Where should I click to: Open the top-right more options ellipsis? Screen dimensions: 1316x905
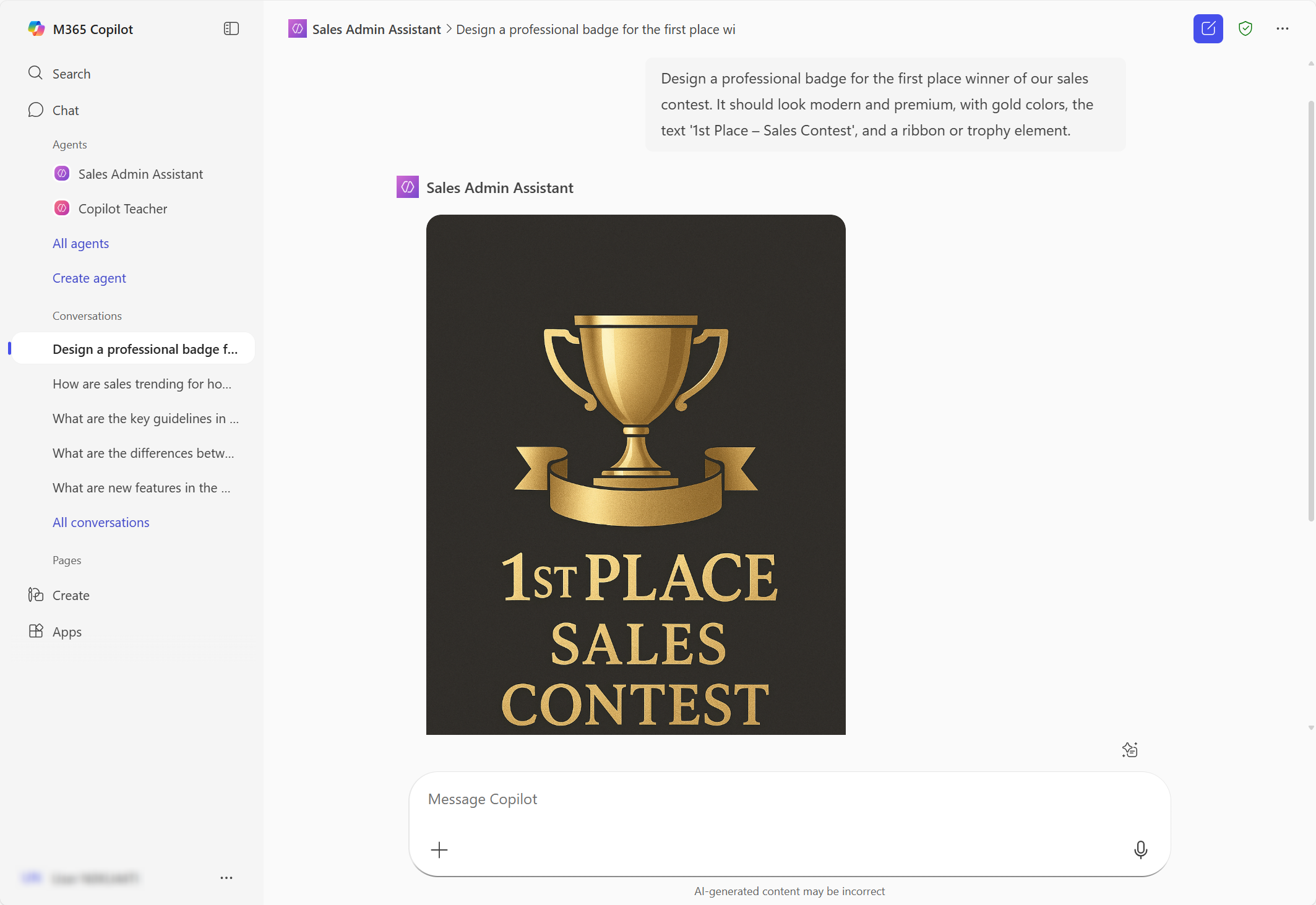point(1282,29)
